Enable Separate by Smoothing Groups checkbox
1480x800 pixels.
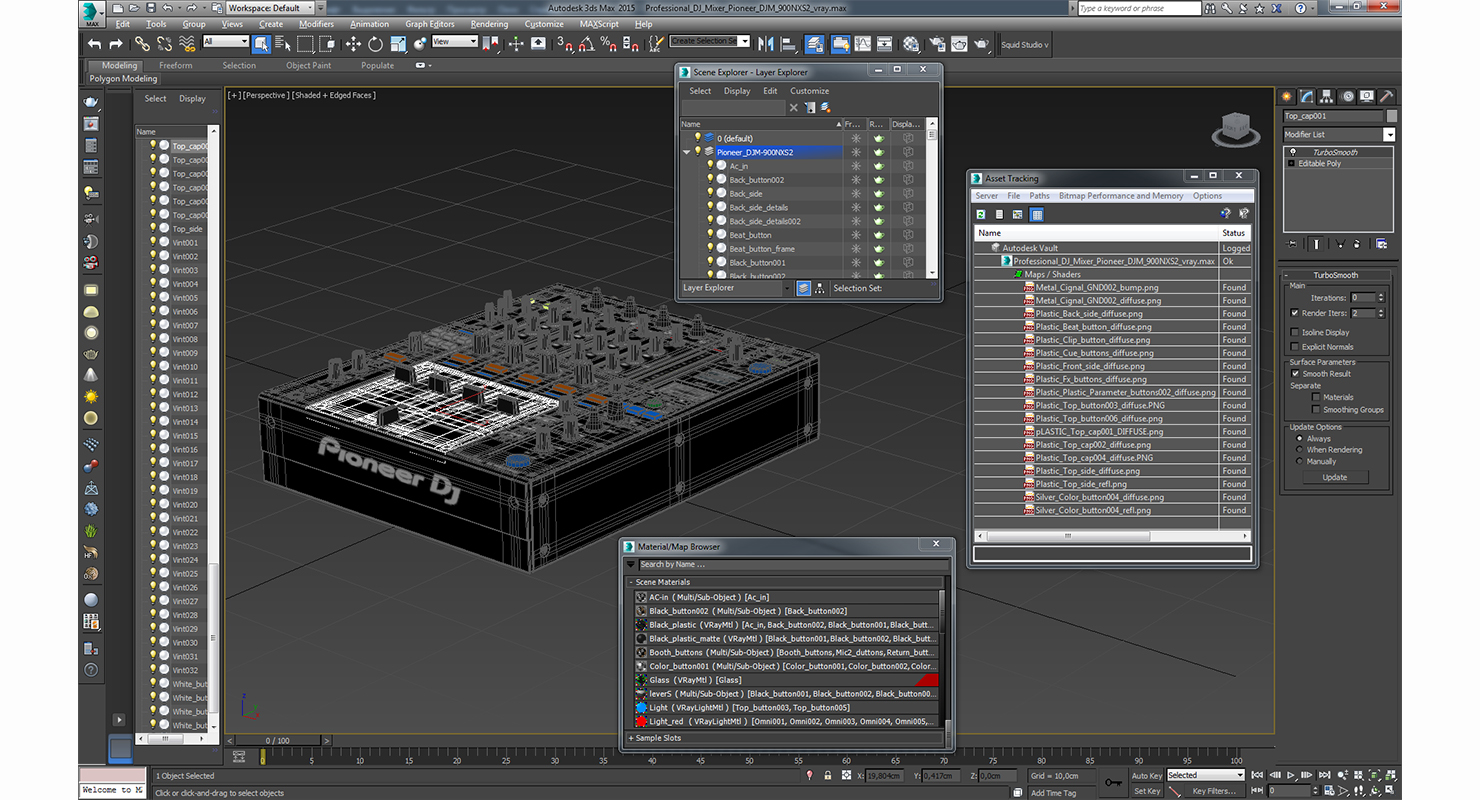(x=1315, y=409)
